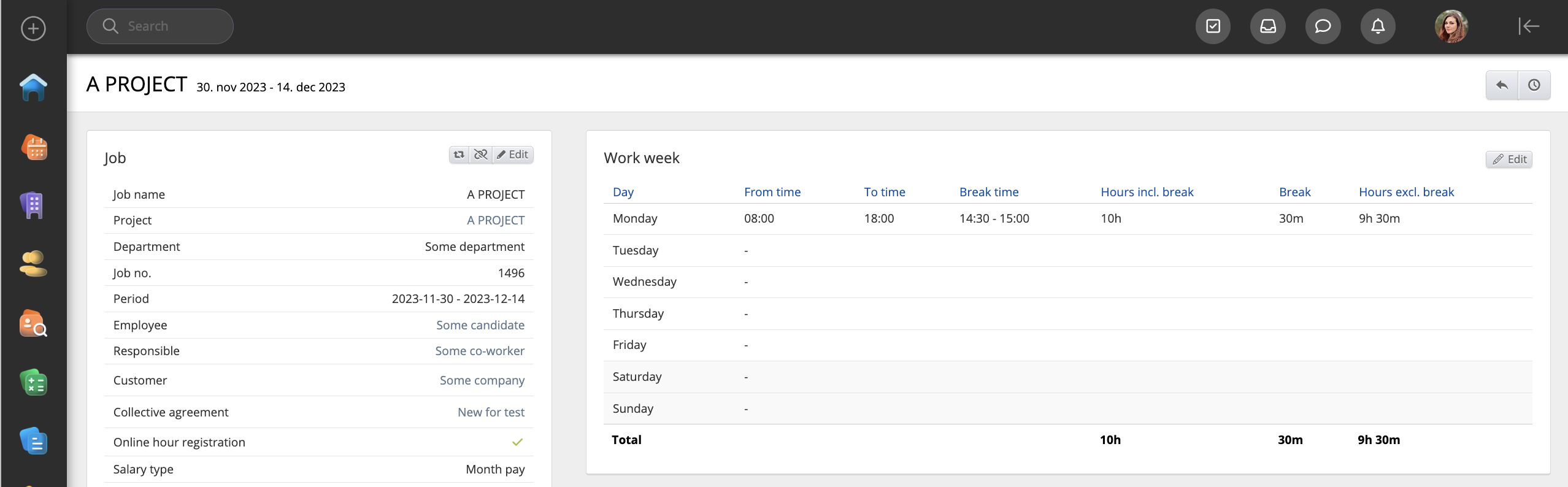Open the green calculator icon

click(x=33, y=383)
